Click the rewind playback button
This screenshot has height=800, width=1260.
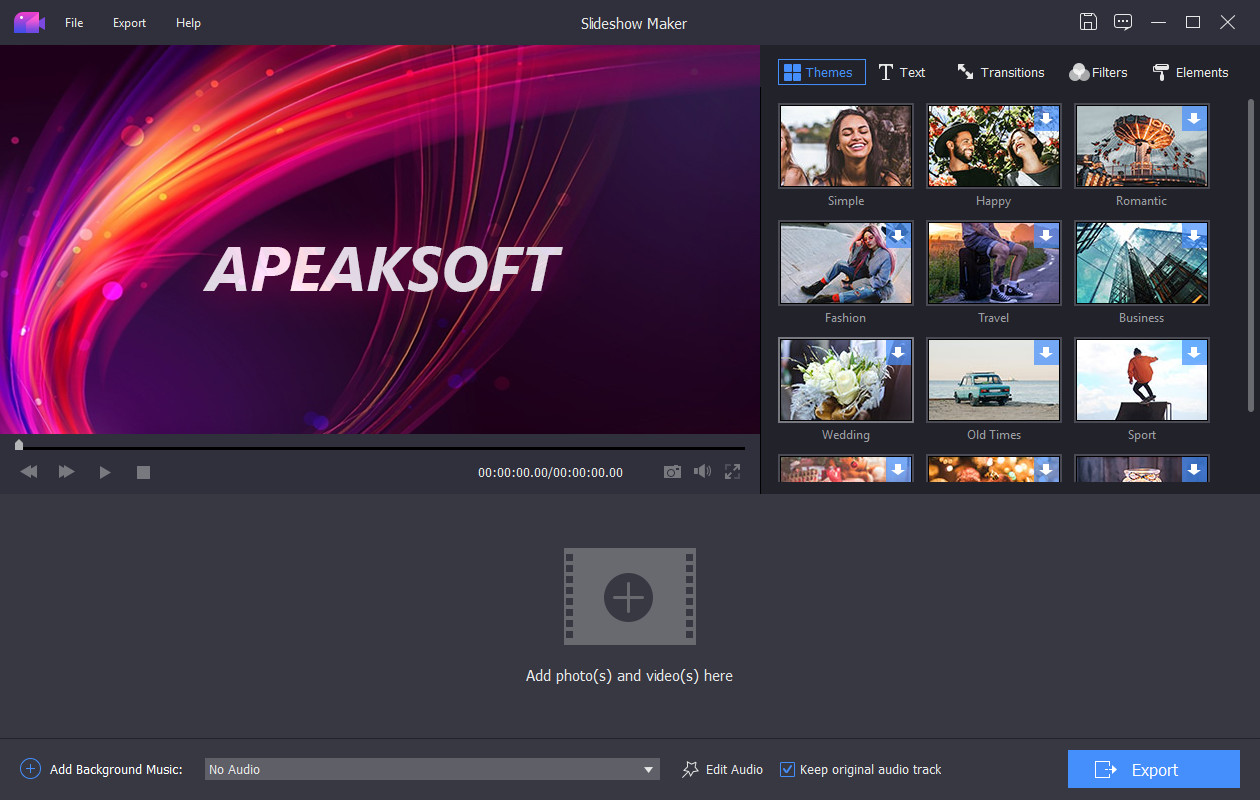(29, 472)
